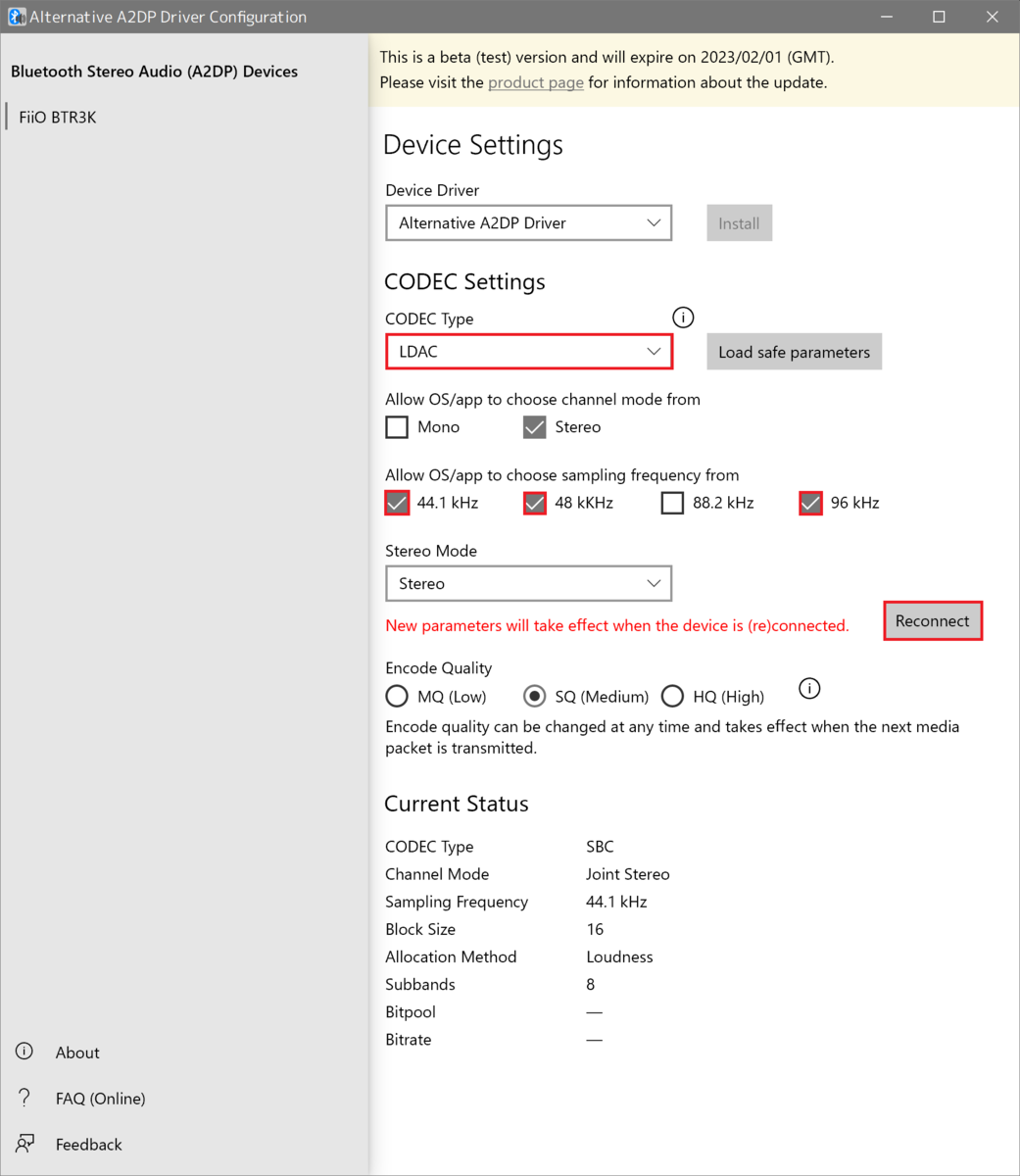Click the CODEC Type info icon

[683, 318]
